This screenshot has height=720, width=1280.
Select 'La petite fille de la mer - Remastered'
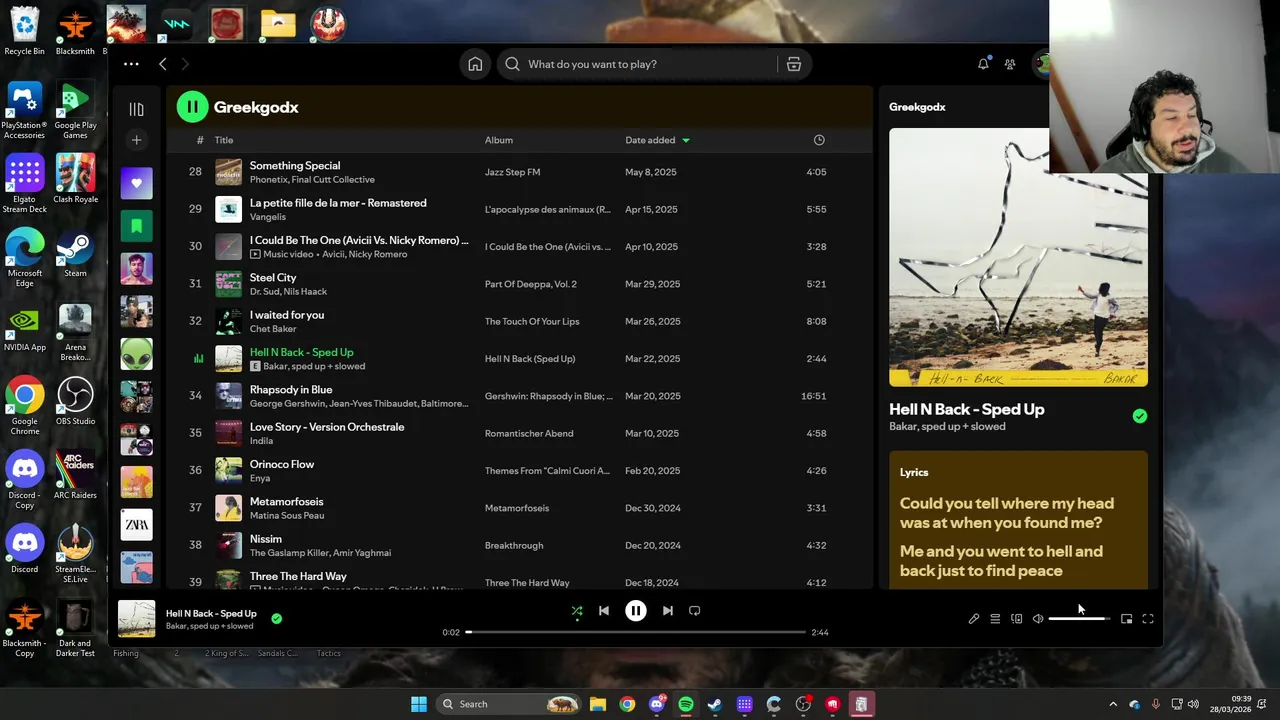(338, 203)
